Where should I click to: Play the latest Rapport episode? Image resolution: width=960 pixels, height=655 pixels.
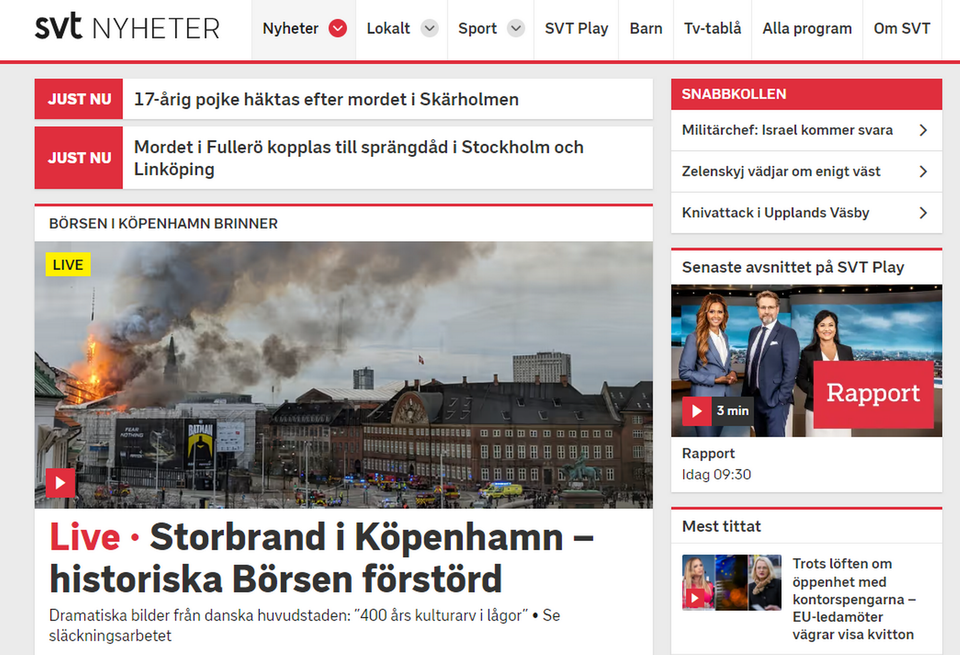pos(697,411)
